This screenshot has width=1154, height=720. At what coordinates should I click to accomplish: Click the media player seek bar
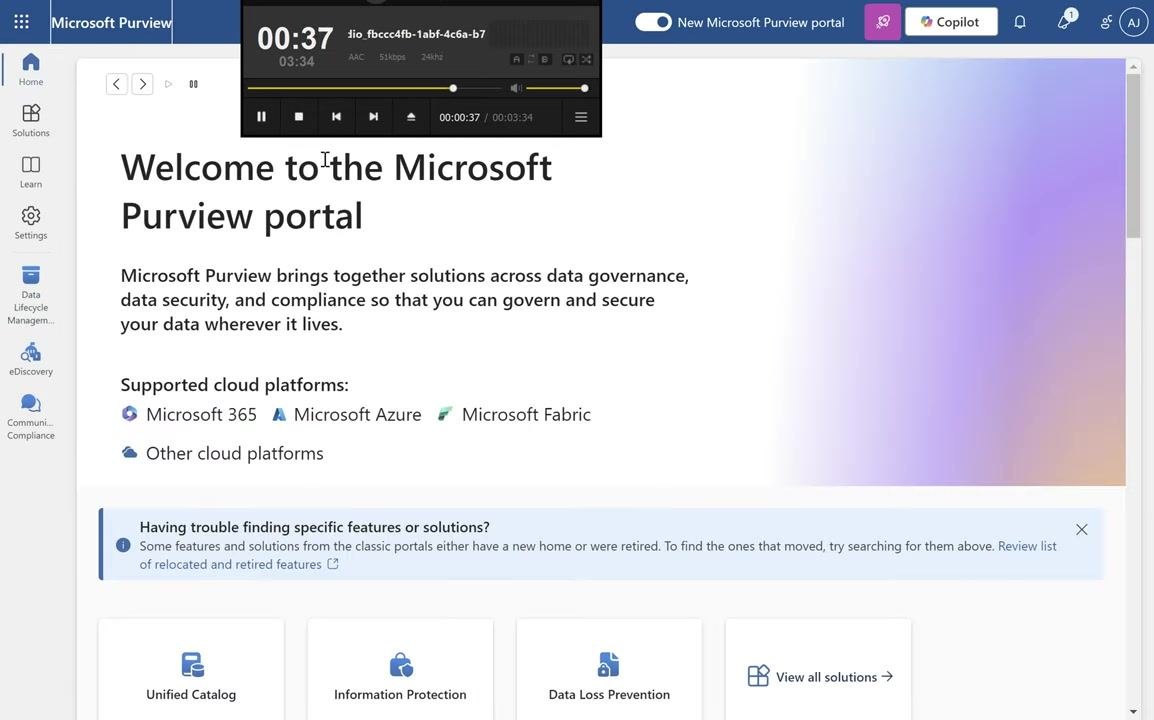375,88
